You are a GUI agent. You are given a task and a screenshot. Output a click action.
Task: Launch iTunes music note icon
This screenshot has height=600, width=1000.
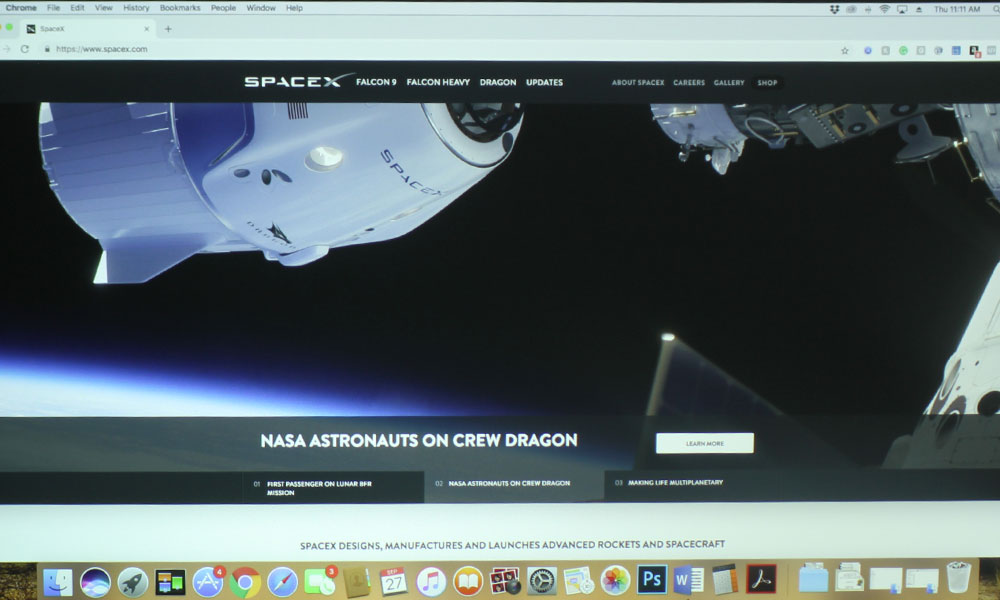coord(431,582)
